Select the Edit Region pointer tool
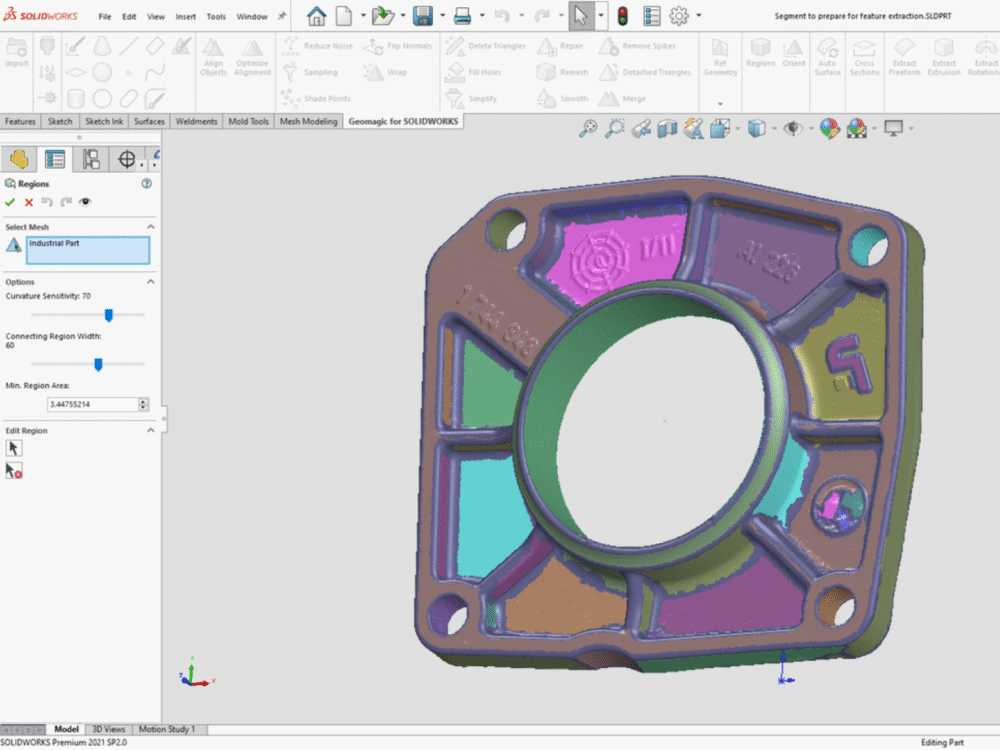The height and width of the screenshot is (750, 1000). pyautogui.click(x=13, y=448)
